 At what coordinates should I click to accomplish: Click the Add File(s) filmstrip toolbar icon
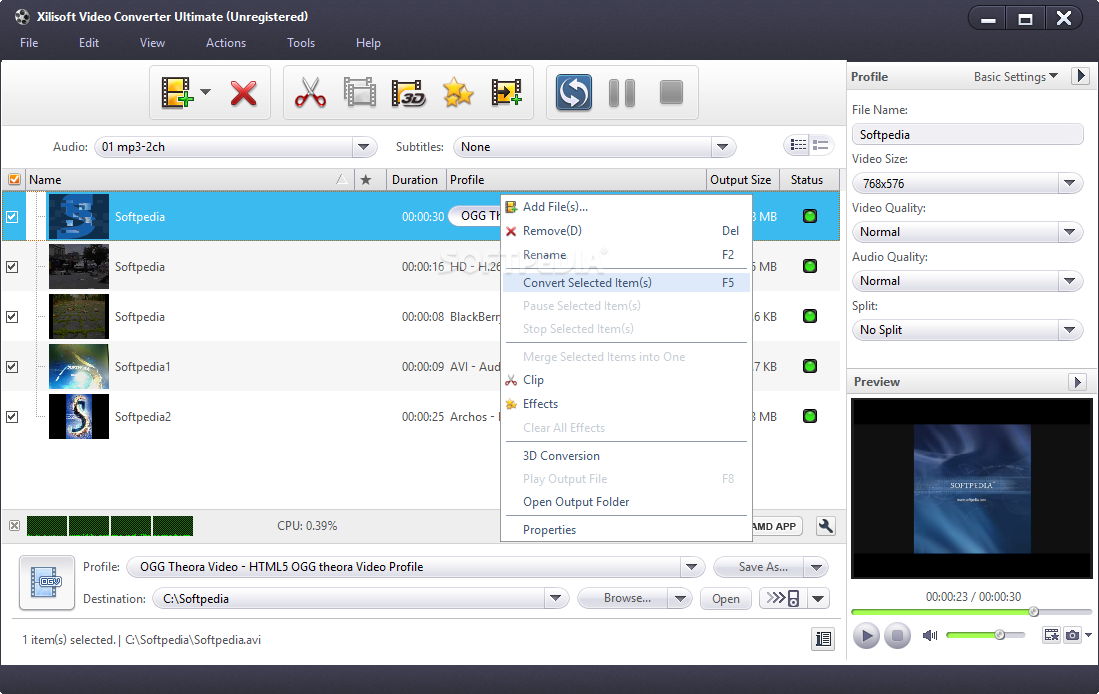click(177, 93)
